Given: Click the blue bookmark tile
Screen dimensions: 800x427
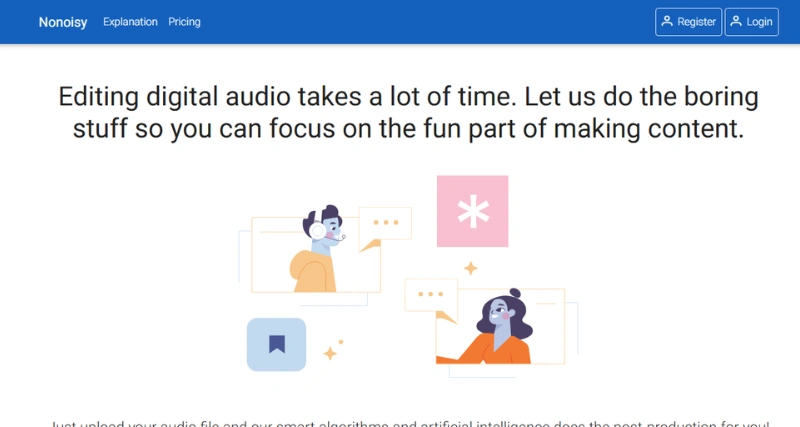Looking at the screenshot, I should point(276,344).
